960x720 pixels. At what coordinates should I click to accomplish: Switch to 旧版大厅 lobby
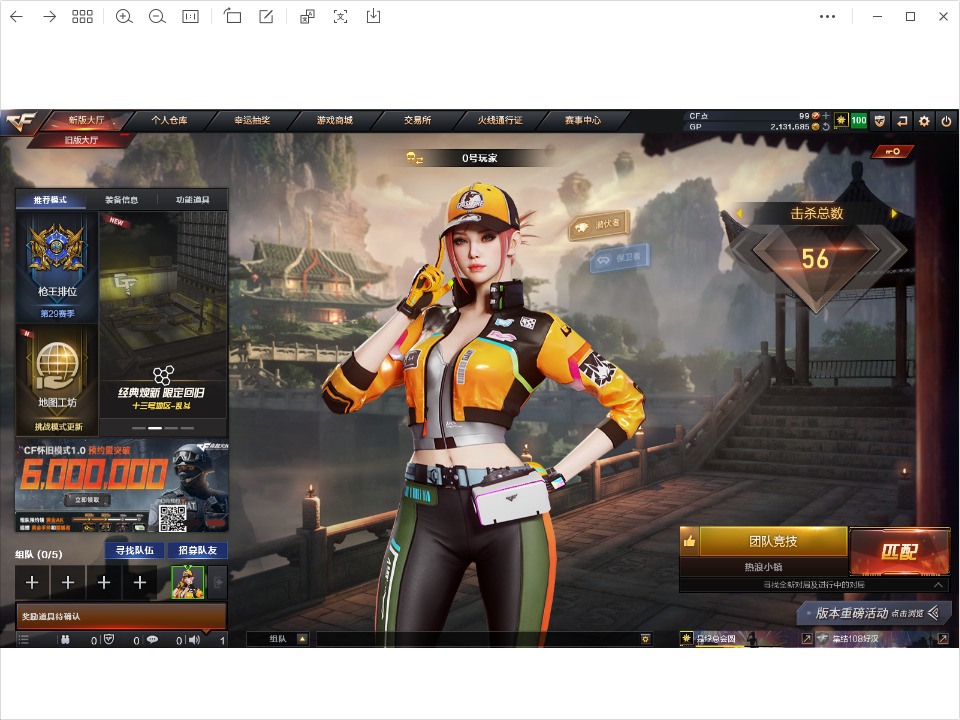[81, 140]
